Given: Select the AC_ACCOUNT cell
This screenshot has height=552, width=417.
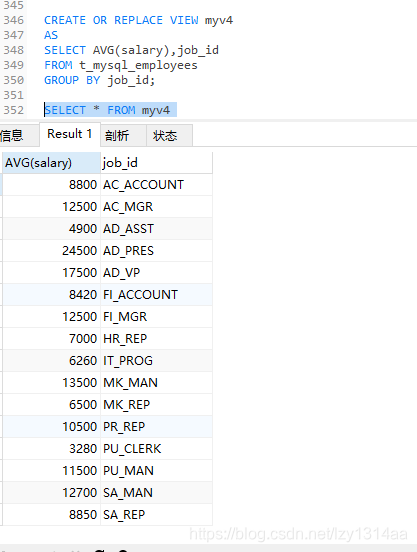Looking at the screenshot, I should tap(156, 184).
